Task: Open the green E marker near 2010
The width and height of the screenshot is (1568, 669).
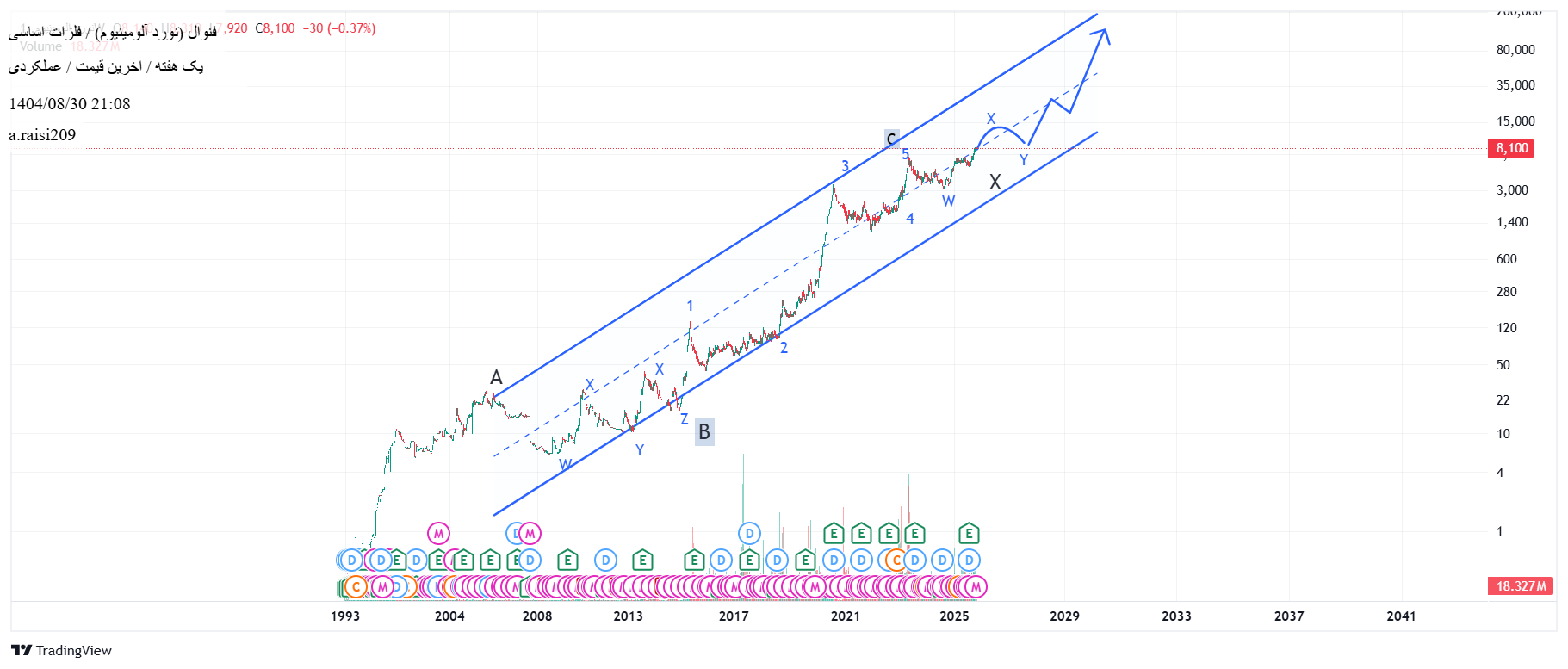Action: click(567, 561)
